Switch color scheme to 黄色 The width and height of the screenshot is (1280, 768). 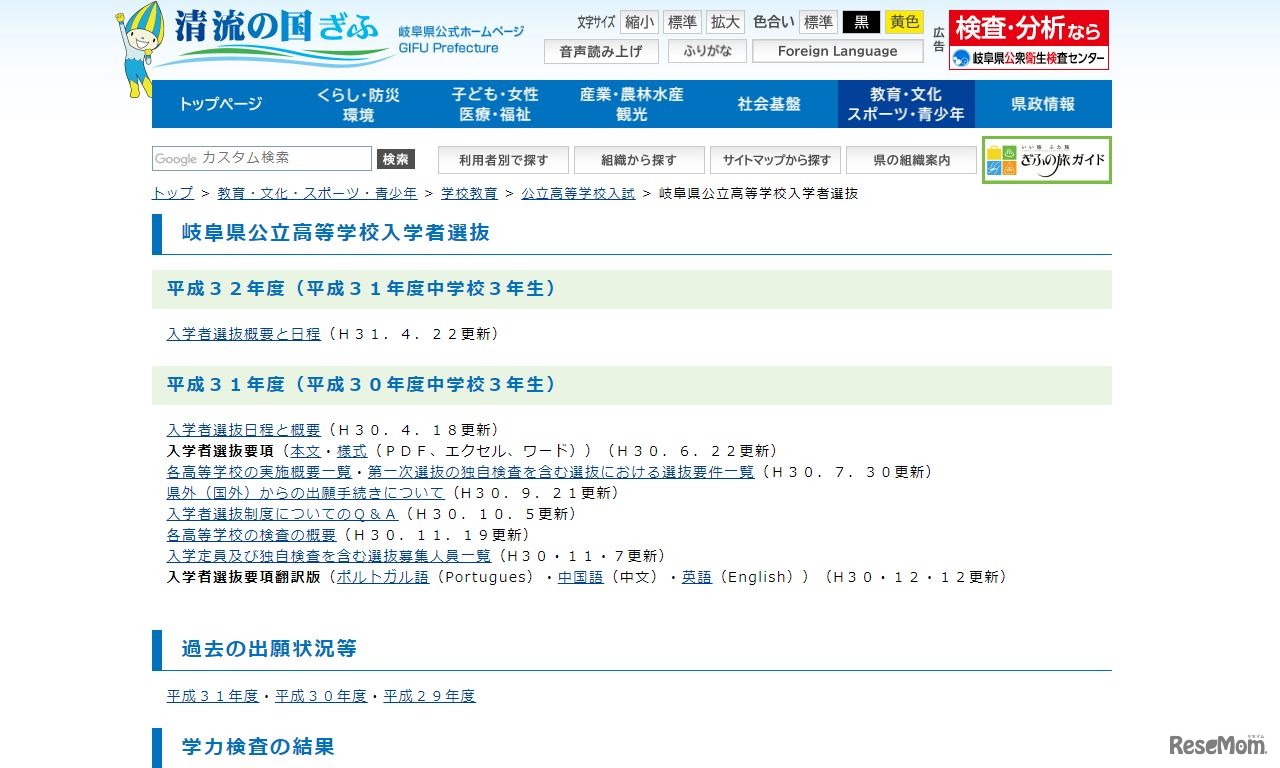coord(903,21)
